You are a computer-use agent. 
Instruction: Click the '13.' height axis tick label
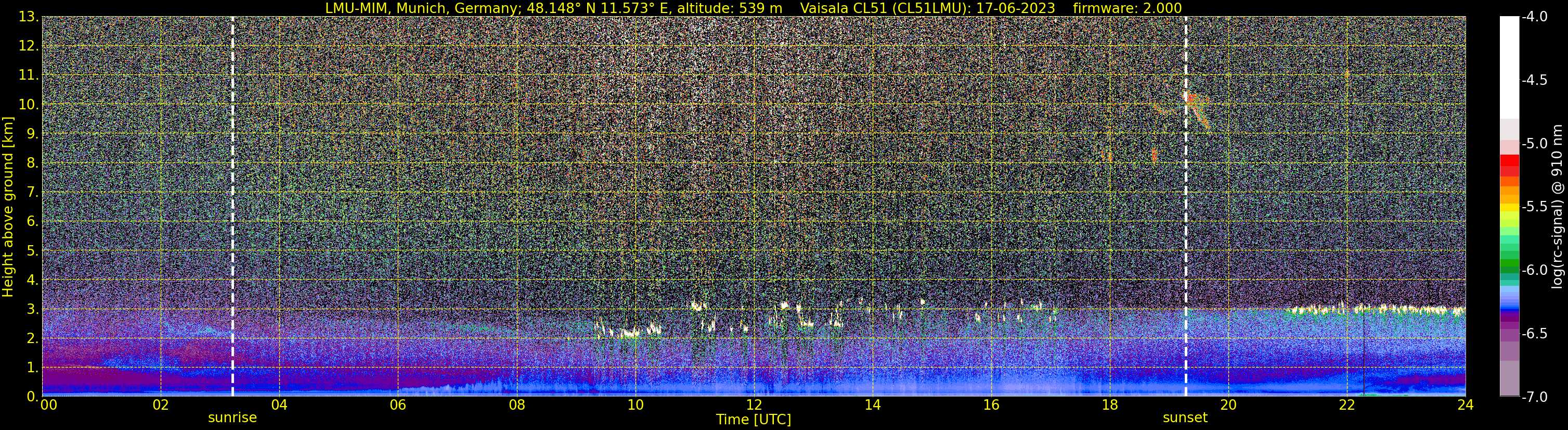click(x=28, y=17)
